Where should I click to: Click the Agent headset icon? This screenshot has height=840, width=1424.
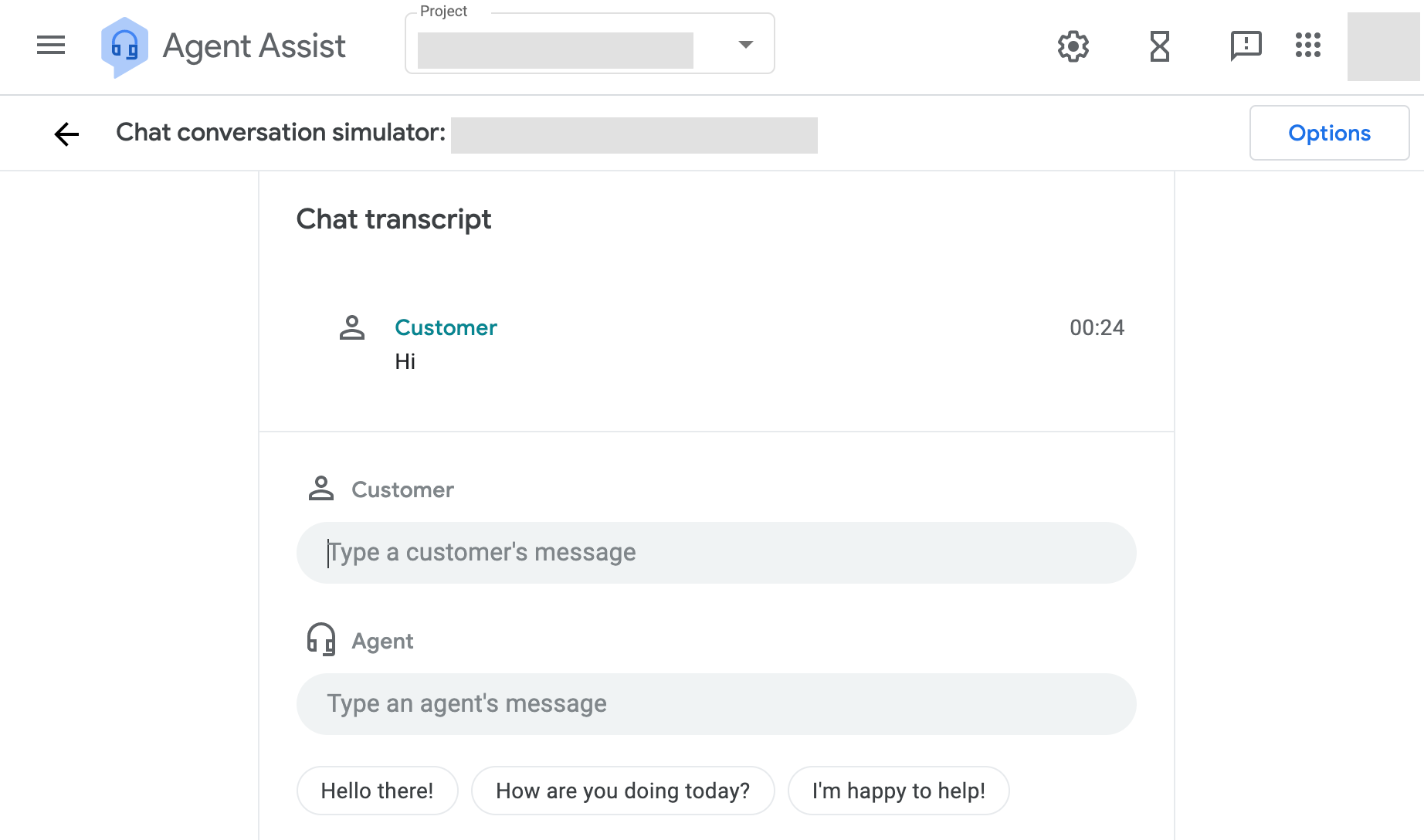321,640
